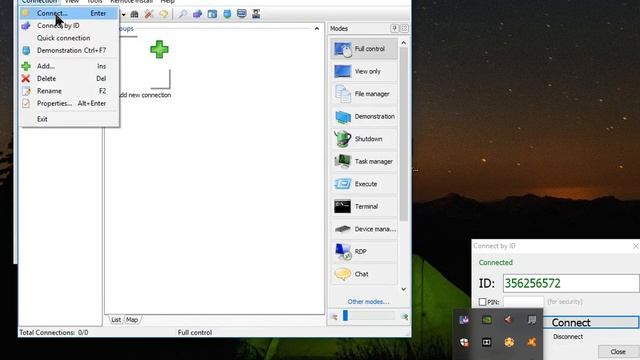Choose Connect by ID menu entry
The height and width of the screenshot is (360, 640).
pos(69,26)
